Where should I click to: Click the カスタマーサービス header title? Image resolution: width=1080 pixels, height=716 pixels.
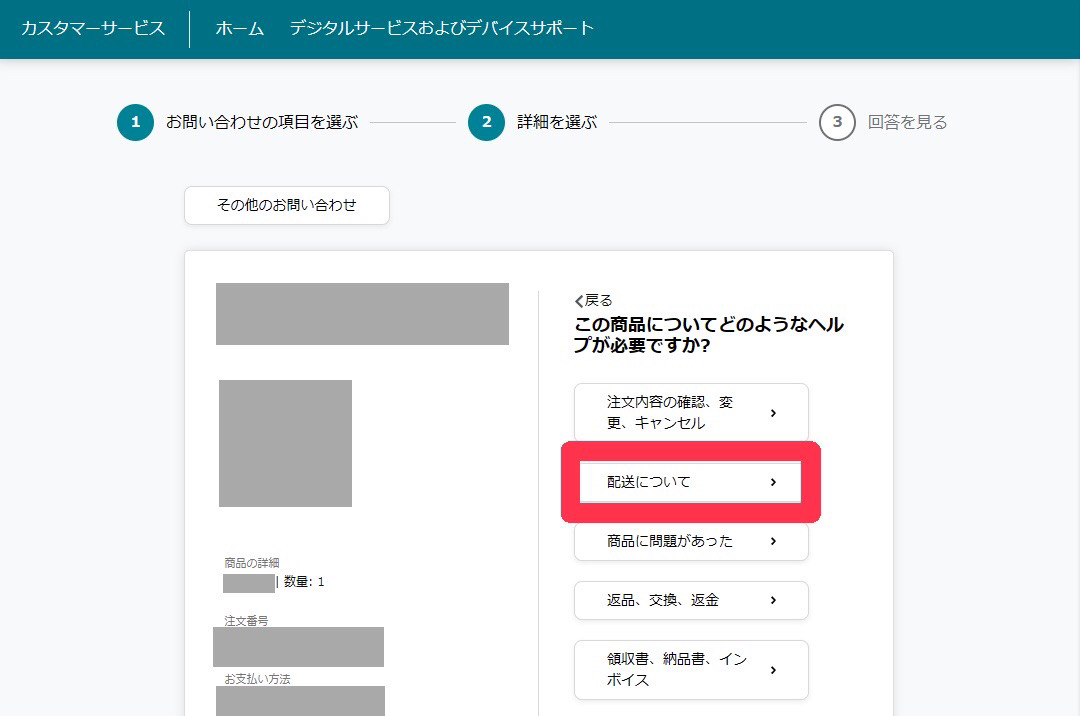tap(93, 28)
